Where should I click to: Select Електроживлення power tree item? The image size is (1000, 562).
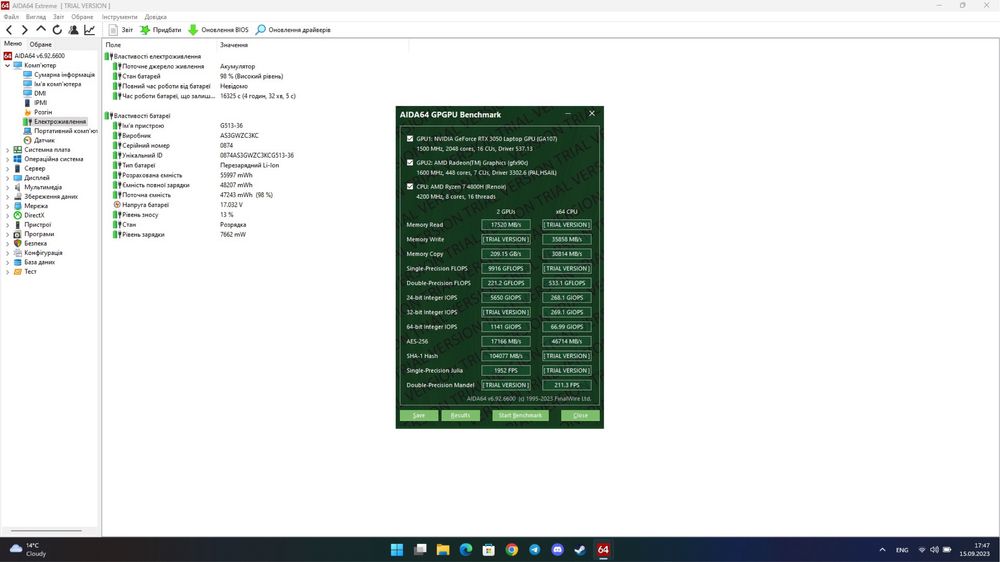point(59,122)
